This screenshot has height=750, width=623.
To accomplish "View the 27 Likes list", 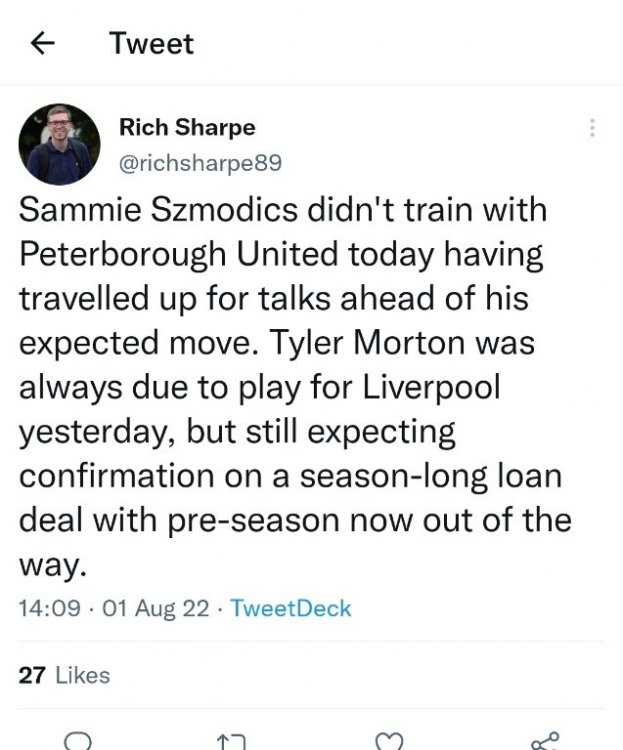I will click(x=64, y=675).
